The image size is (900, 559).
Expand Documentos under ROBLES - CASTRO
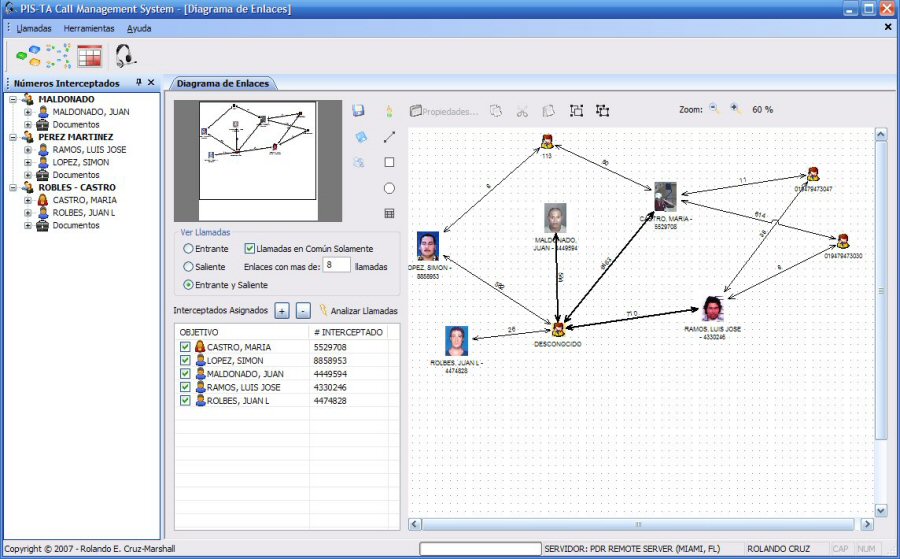pos(28,226)
